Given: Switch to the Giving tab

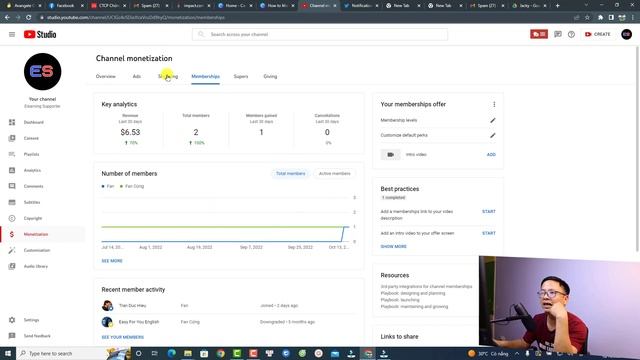Looking at the screenshot, I should (270, 76).
